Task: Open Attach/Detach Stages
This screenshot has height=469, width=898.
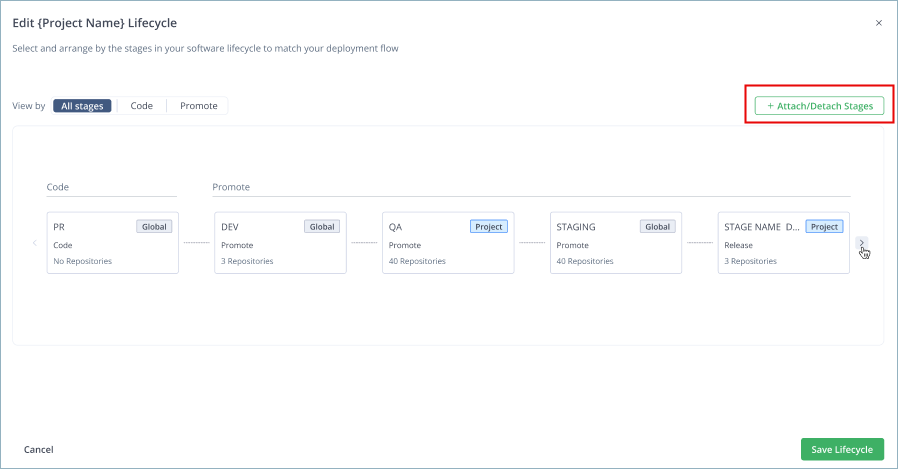Action: (819, 106)
